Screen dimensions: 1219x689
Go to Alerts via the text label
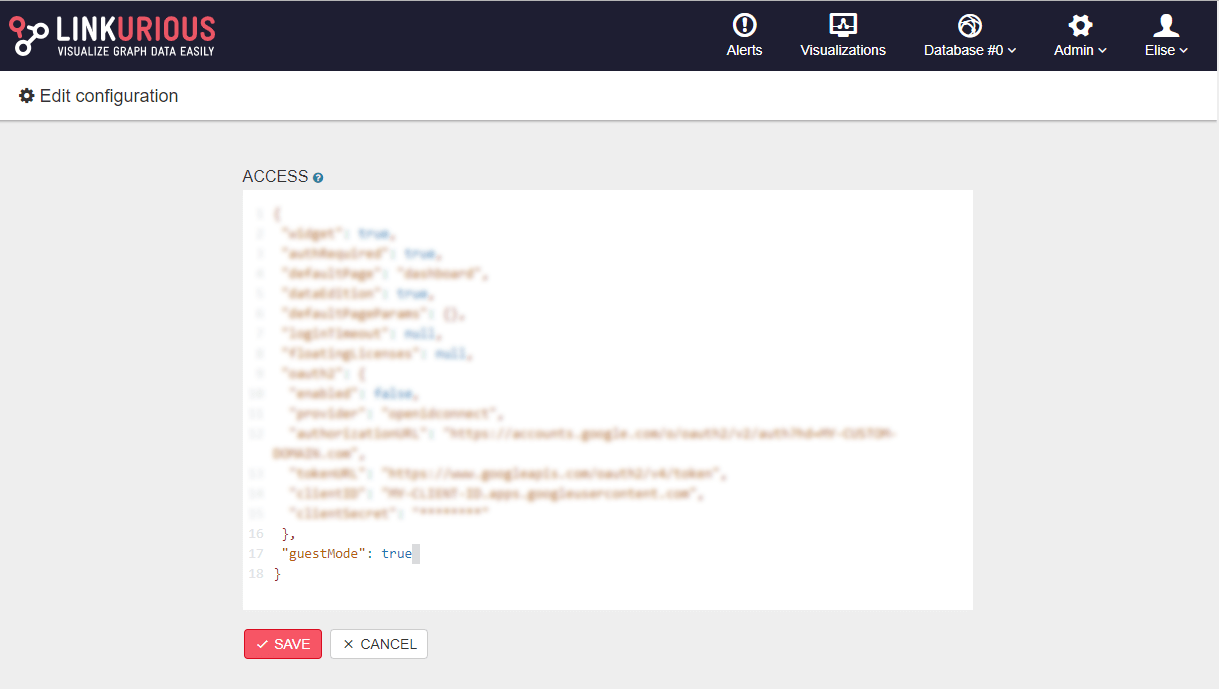click(744, 50)
